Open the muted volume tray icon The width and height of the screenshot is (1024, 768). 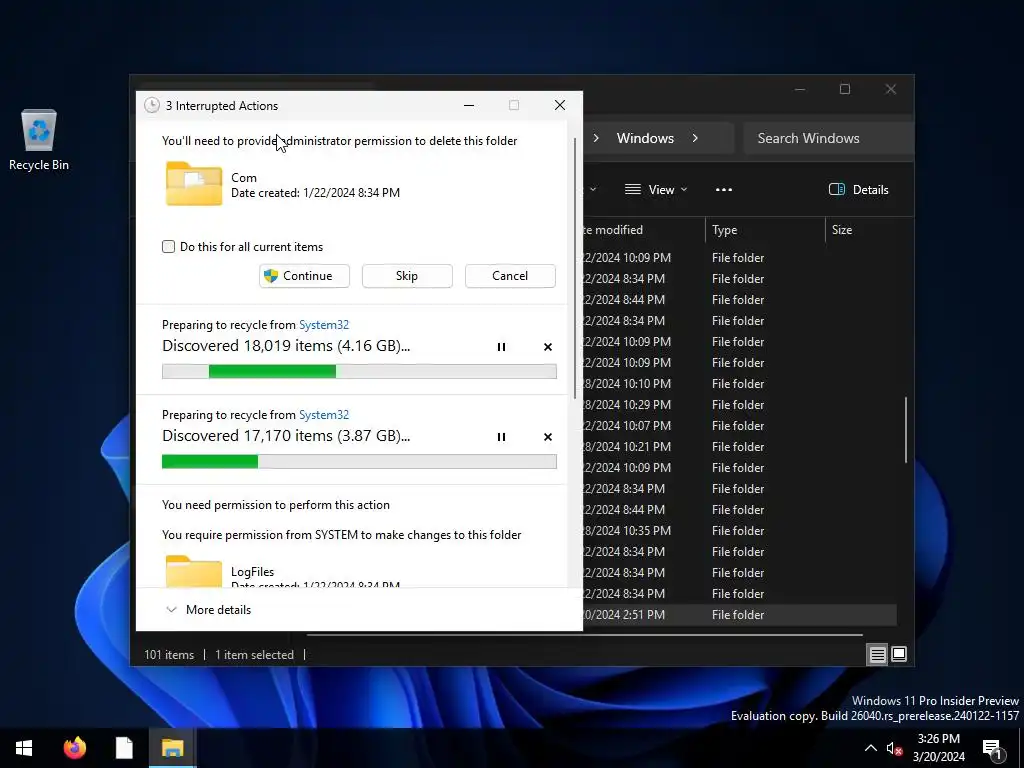[x=894, y=748]
